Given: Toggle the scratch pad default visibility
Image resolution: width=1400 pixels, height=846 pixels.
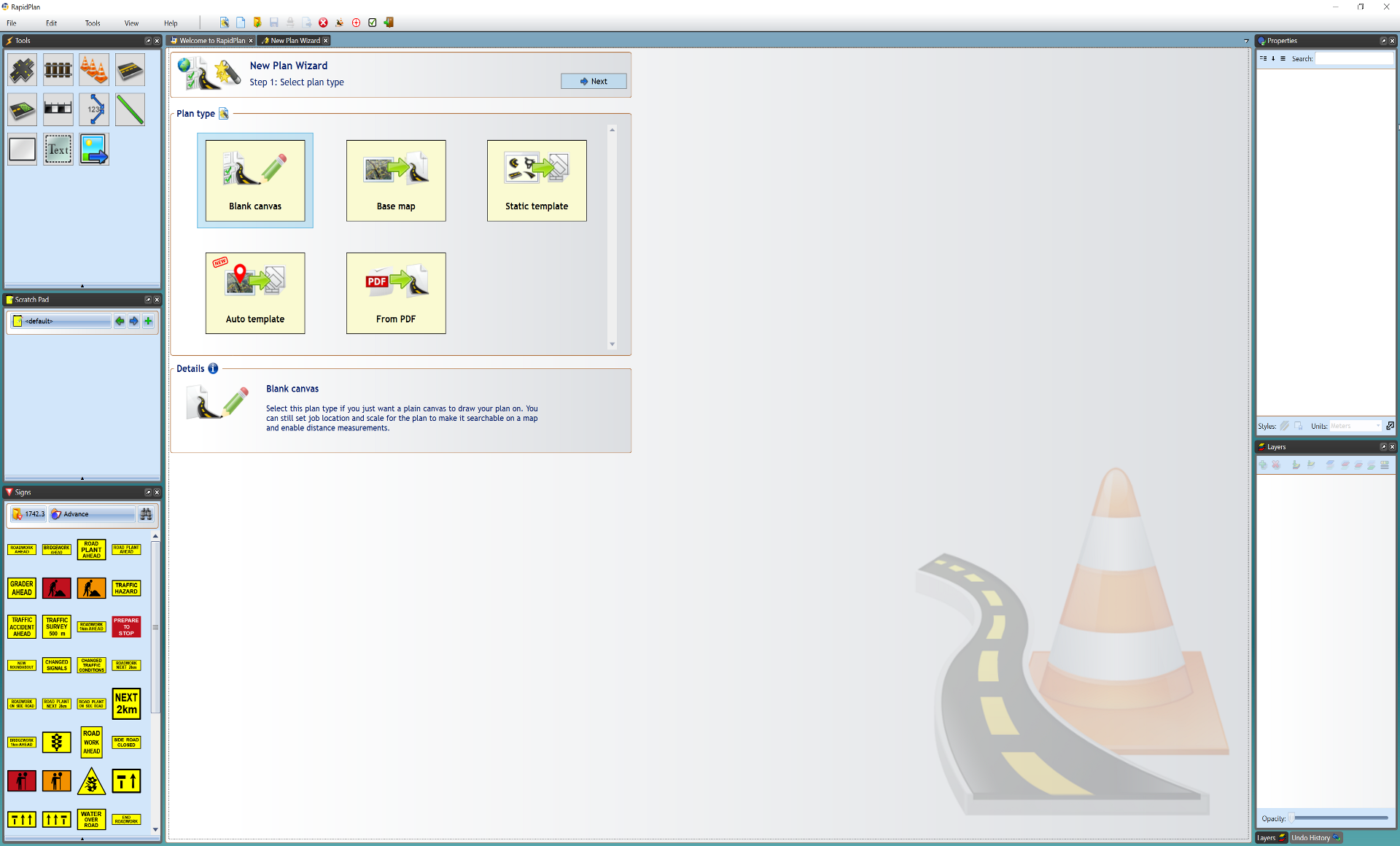Looking at the screenshot, I should click(20, 321).
